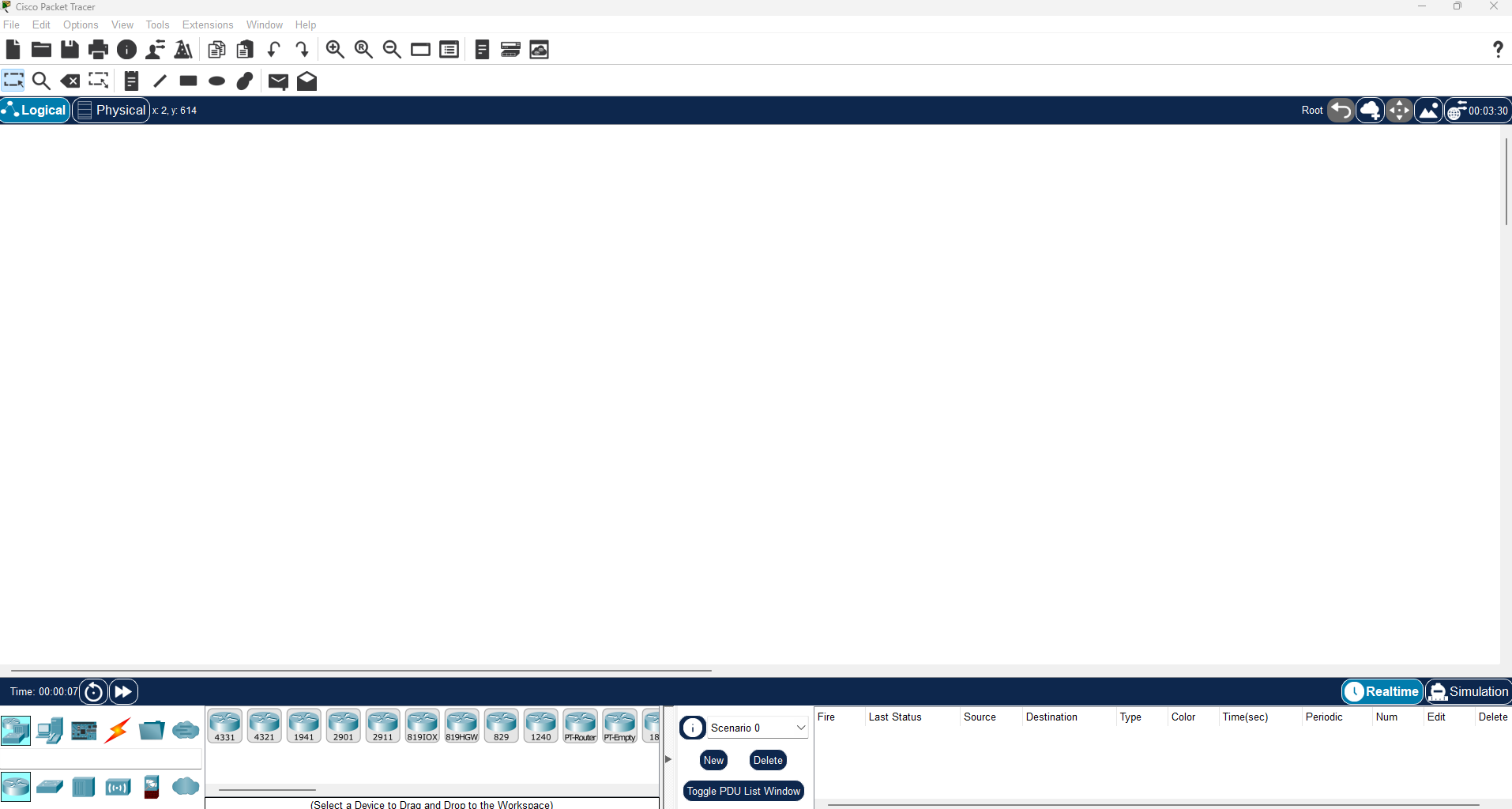Click Fast Forward Time button
Screen dimensions: 1512x809
pyautogui.click(x=124, y=692)
